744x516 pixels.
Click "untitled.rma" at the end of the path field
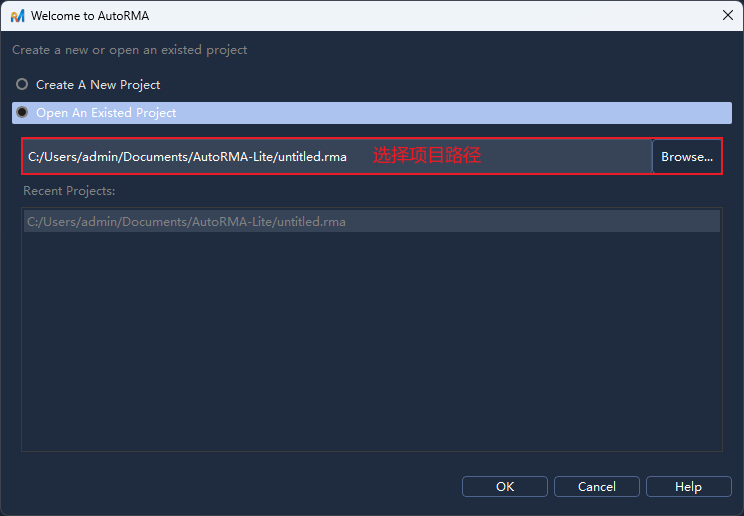[312, 157]
